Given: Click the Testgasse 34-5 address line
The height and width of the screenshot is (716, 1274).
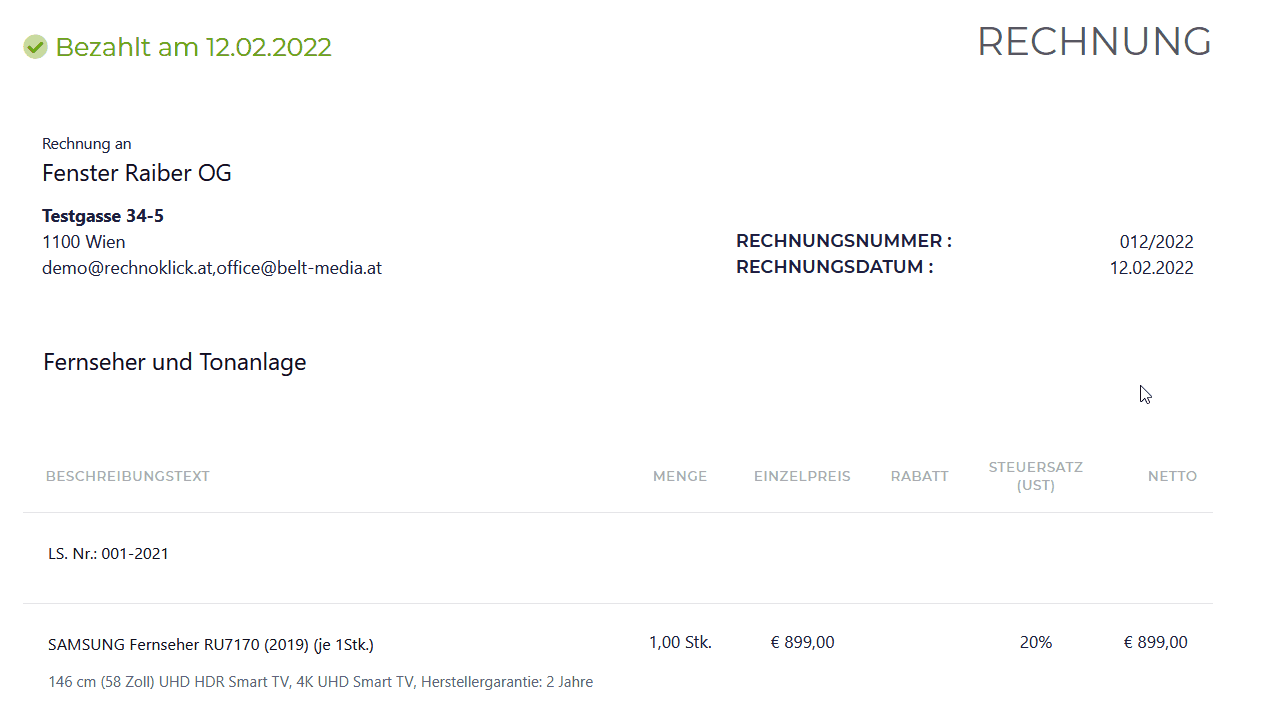Looking at the screenshot, I should tap(103, 216).
